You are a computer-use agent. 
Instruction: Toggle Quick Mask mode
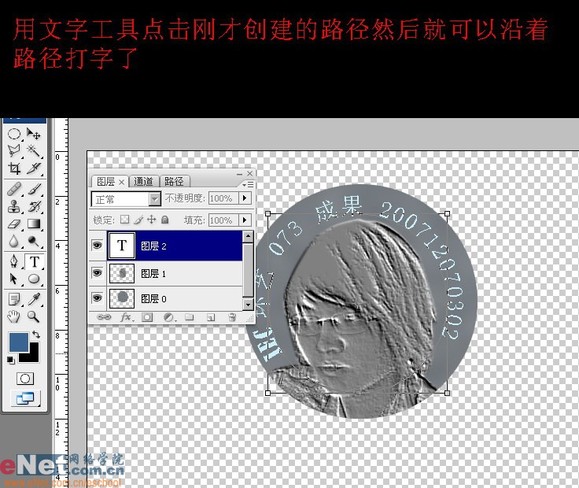point(25,378)
